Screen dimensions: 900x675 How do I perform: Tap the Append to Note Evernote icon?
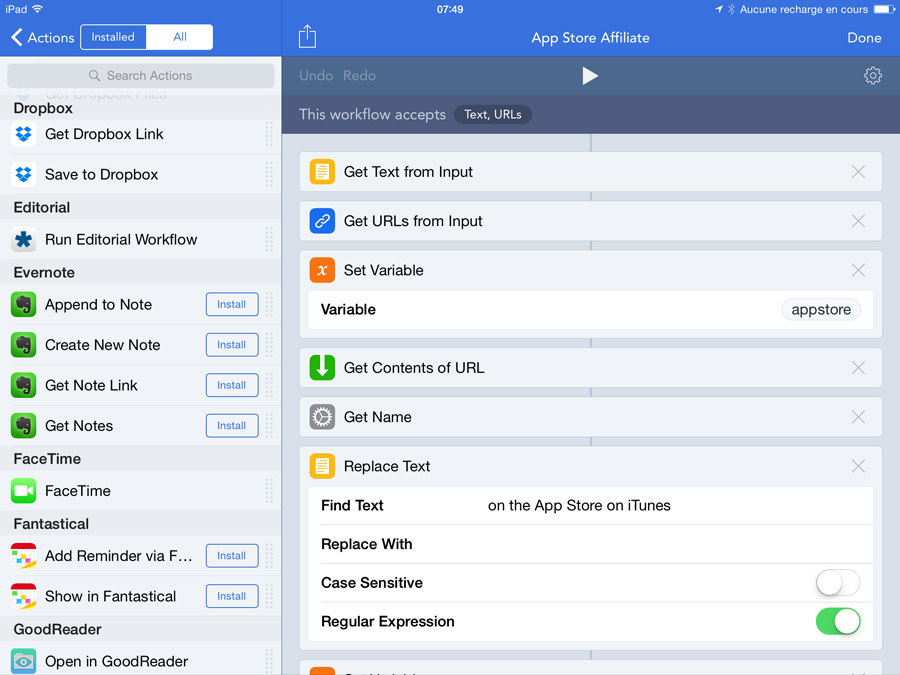24,304
